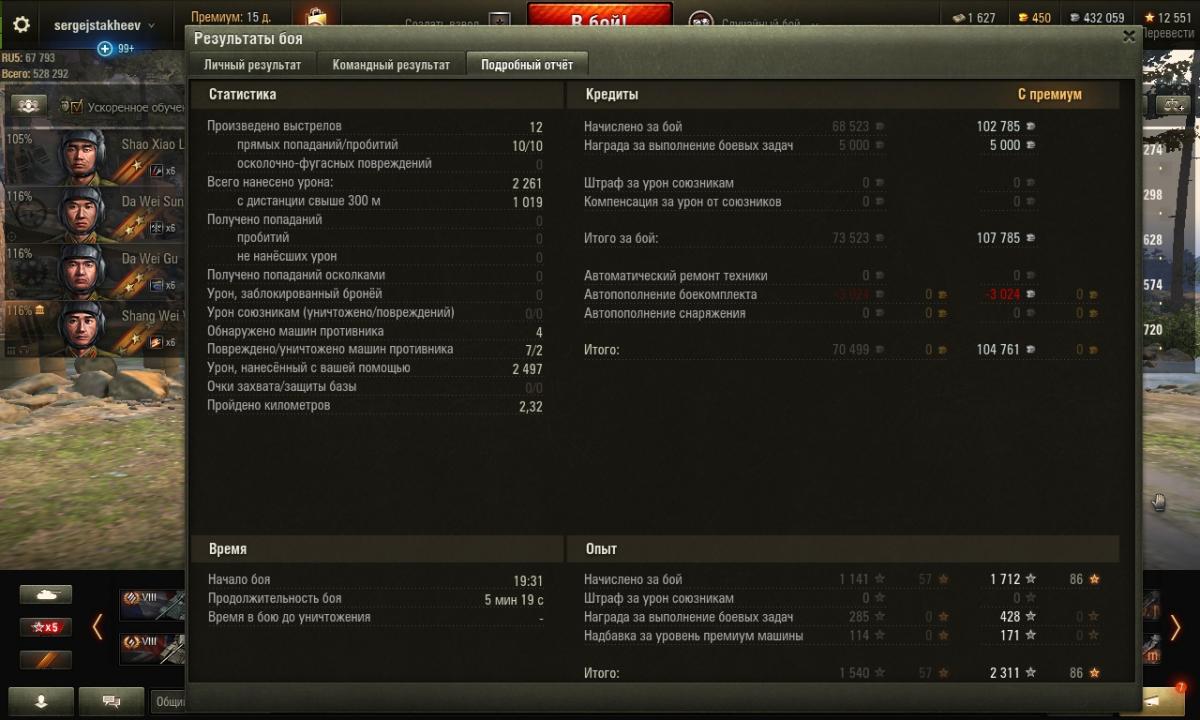Open the crew operations button
Screen dimensions: 1200x720
[29, 105]
